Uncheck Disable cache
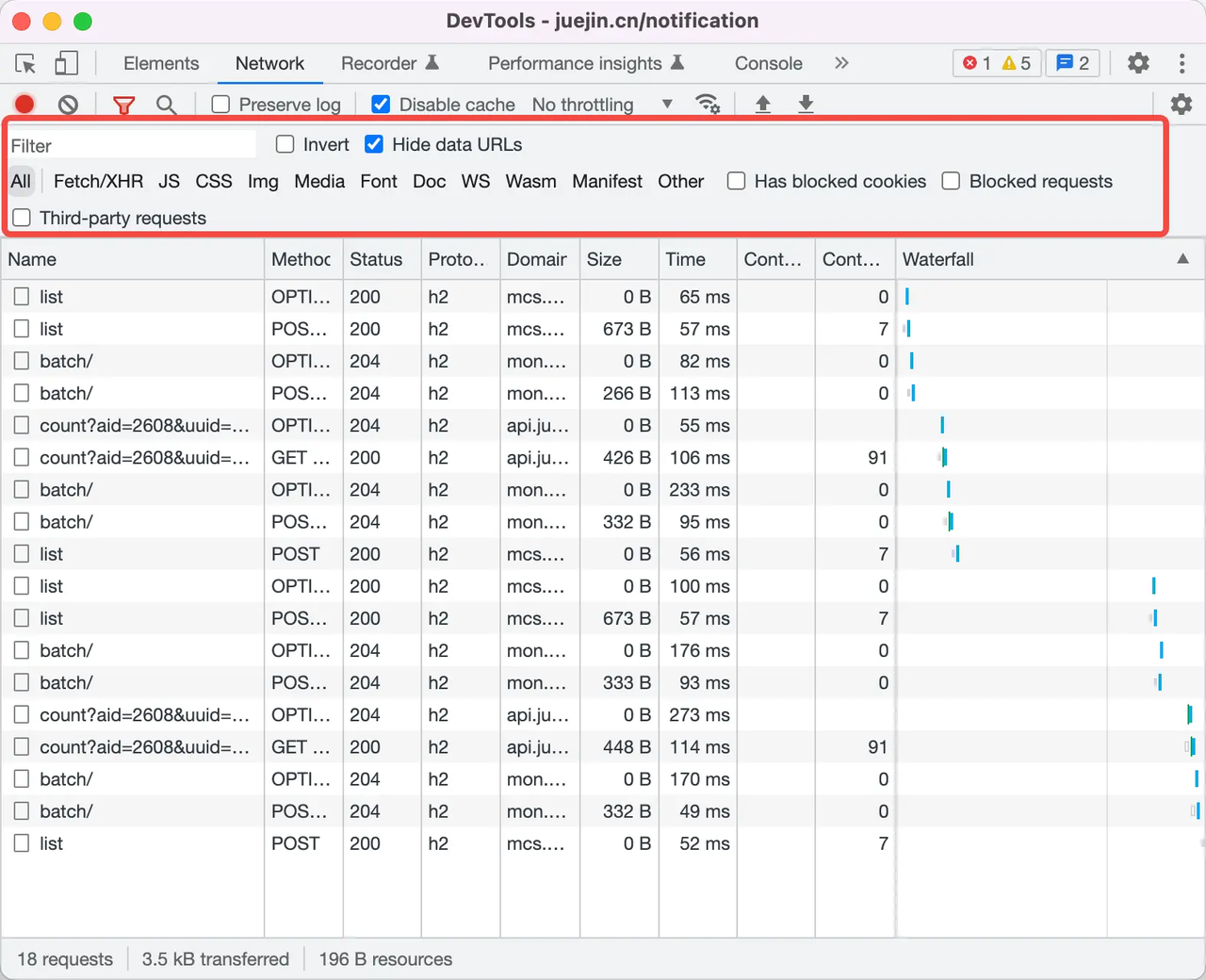 [x=381, y=105]
